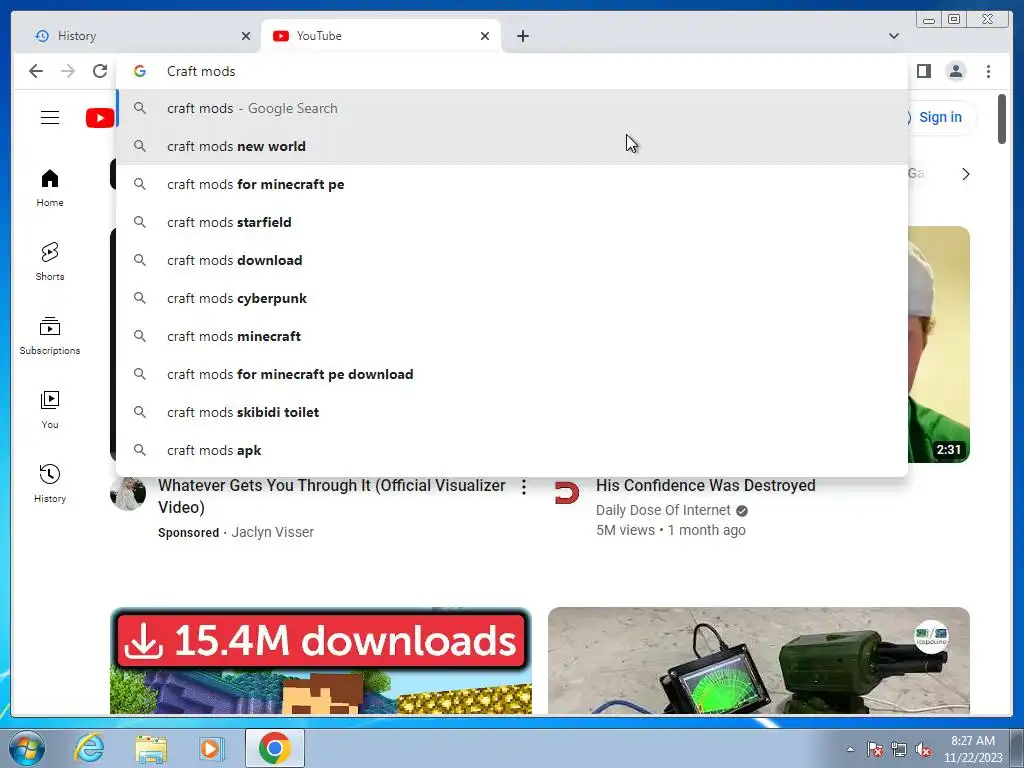Click the taskbar clock showing 8:27 AM
The image size is (1024, 768).
[x=972, y=748]
